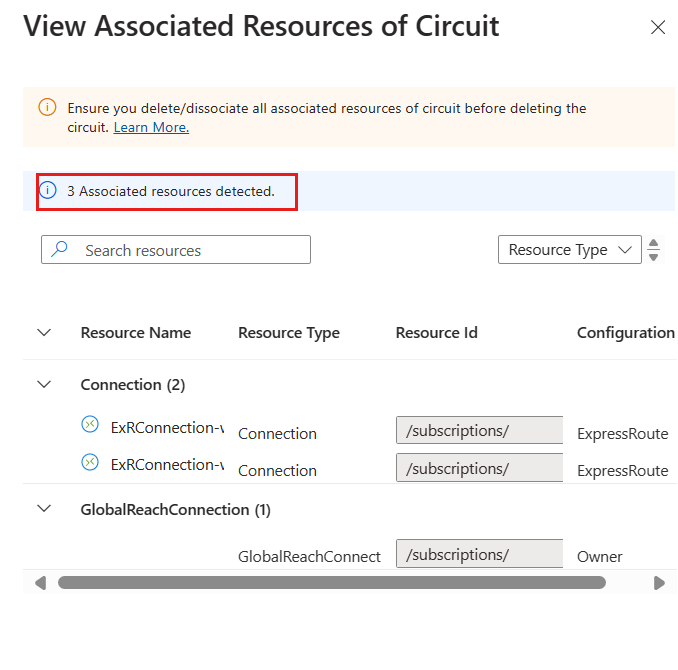This screenshot has width=678, height=670.
Task: Close the View Associated Resources panel
Action: [x=658, y=28]
